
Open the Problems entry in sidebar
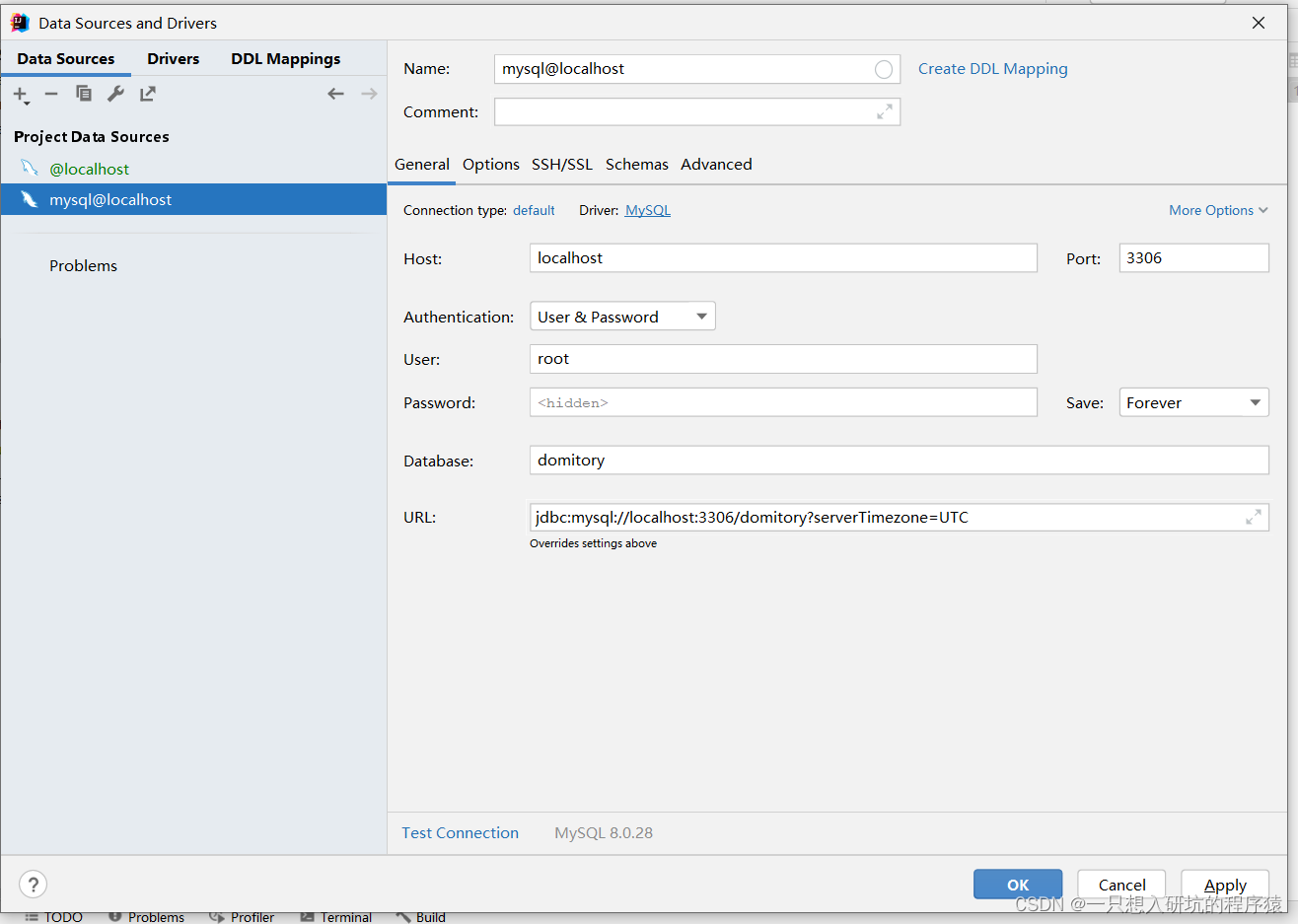pos(83,265)
